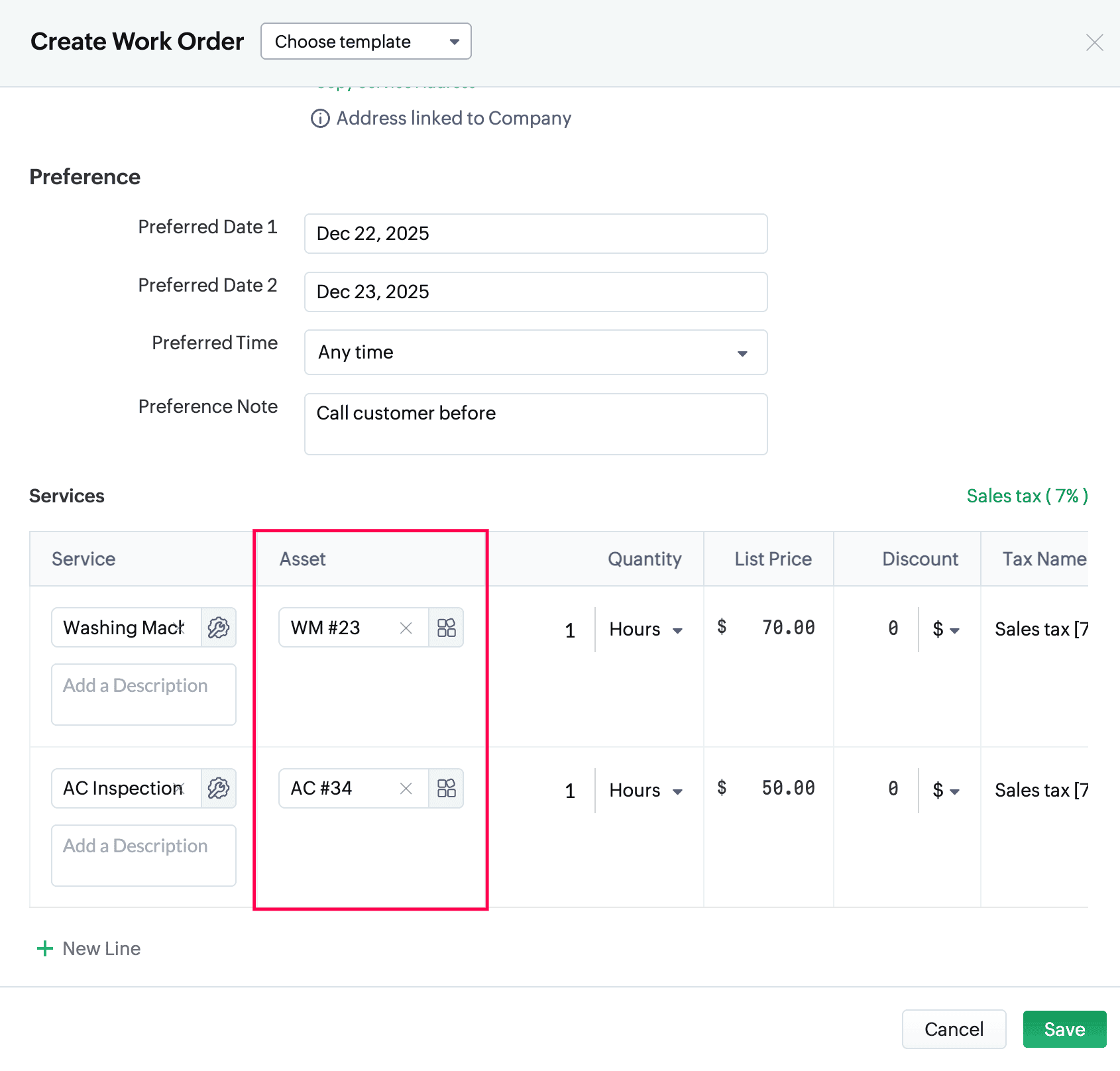Click the Cancel button
The image size is (1120, 1071).
pos(953,1029)
